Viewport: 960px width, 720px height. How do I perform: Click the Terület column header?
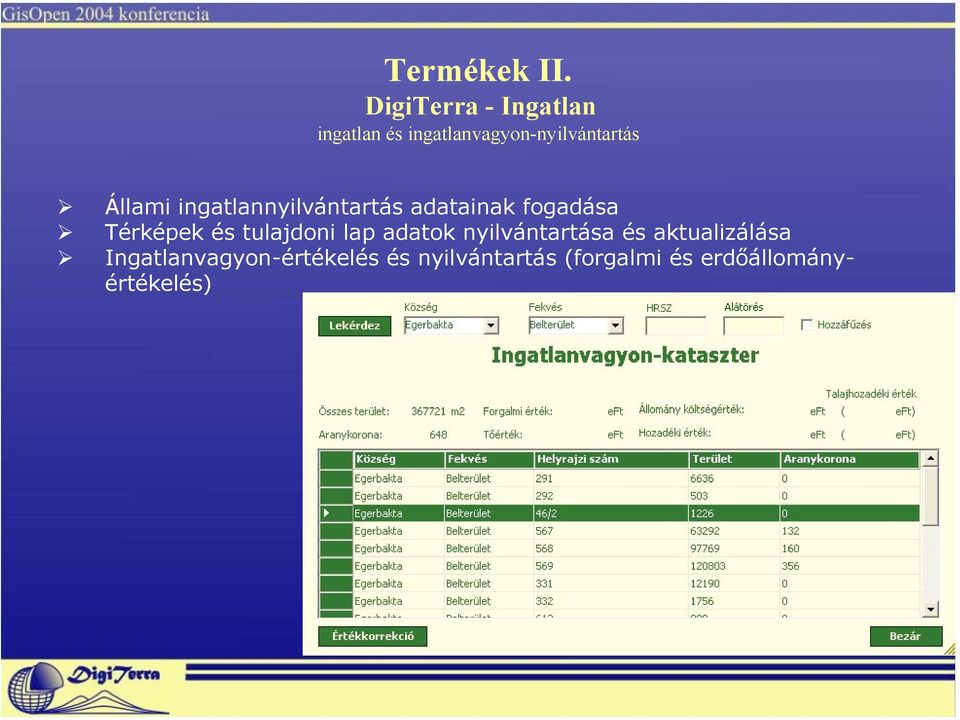[735, 459]
